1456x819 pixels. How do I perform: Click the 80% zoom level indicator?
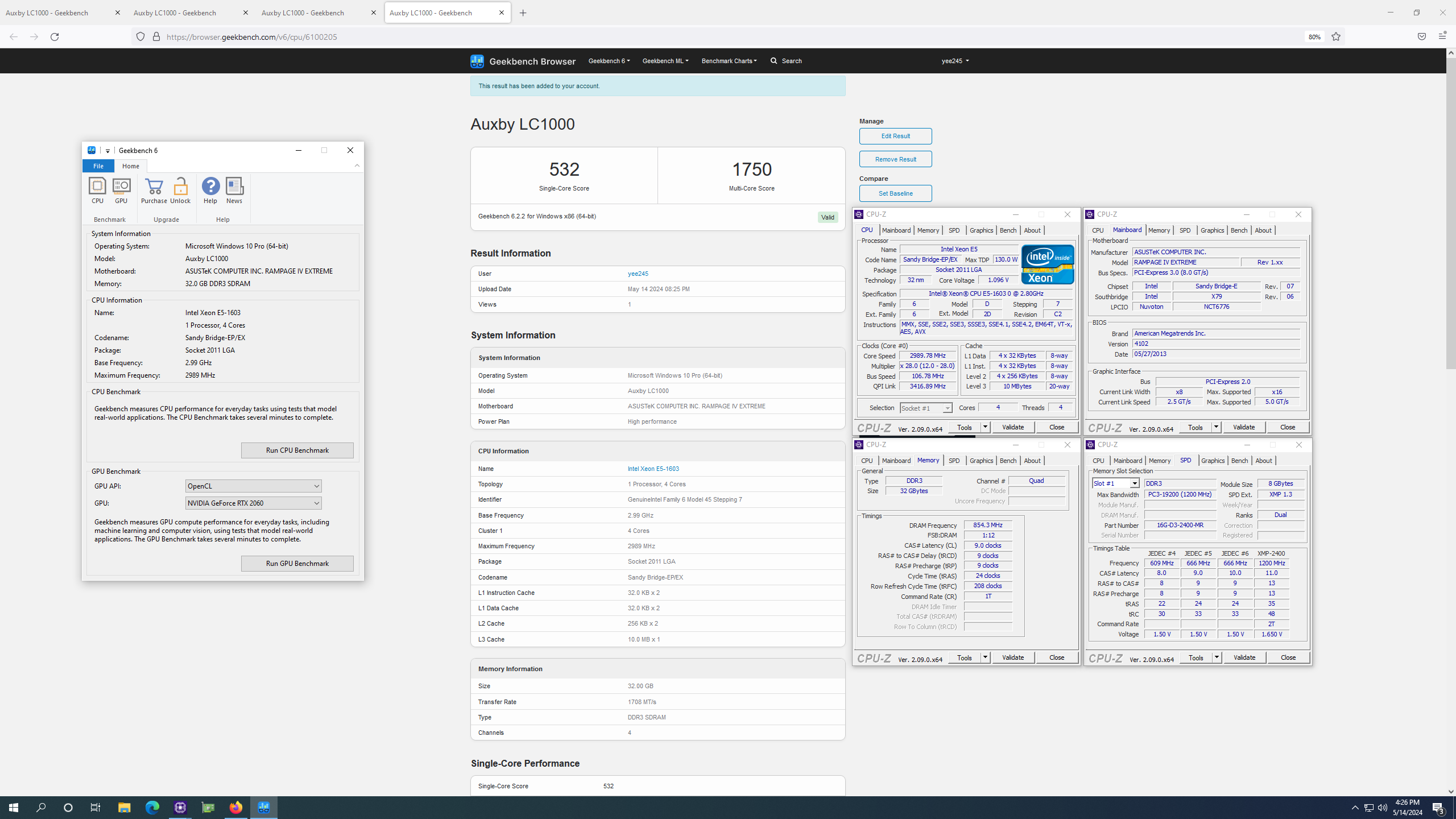tap(1314, 36)
